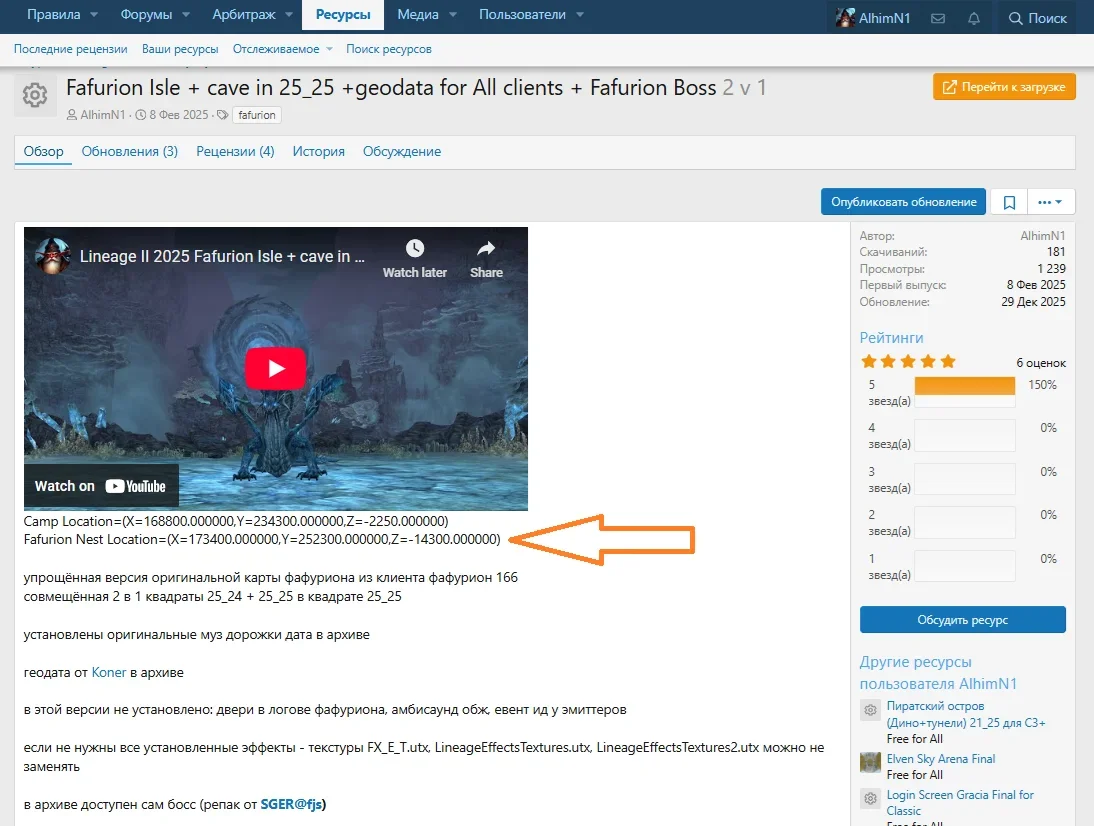The width and height of the screenshot is (1094, 826).
Task: Click the fafurion tag
Action: point(257,115)
